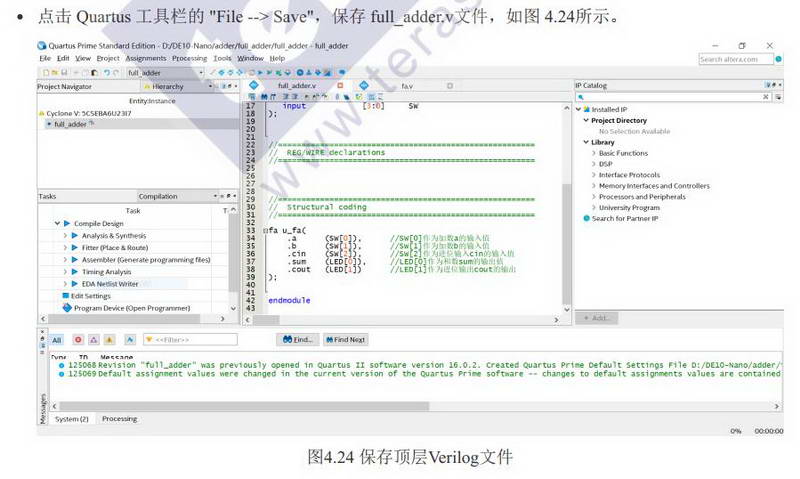The height and width of the screenshot is (479, 800).
Task: Open the Hierarchy view dropdown
Action: (210, 86)
